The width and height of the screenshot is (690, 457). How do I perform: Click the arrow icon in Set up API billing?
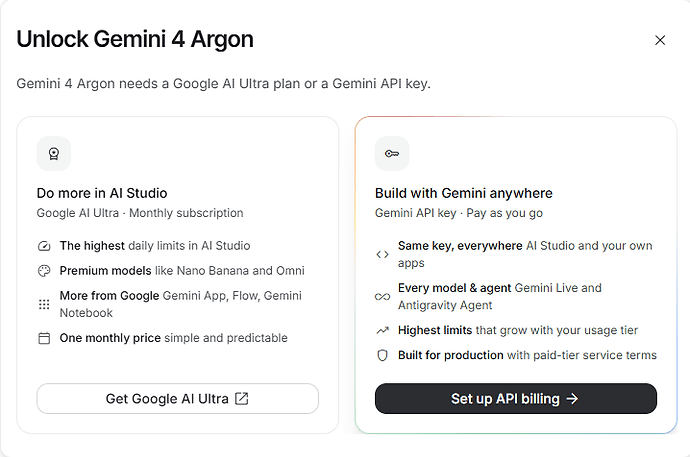pos(572,399)
